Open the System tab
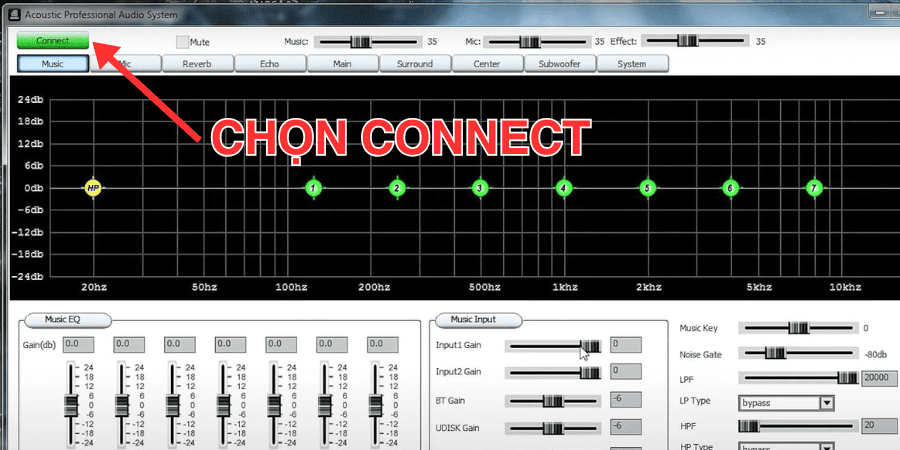 point(633,64)
